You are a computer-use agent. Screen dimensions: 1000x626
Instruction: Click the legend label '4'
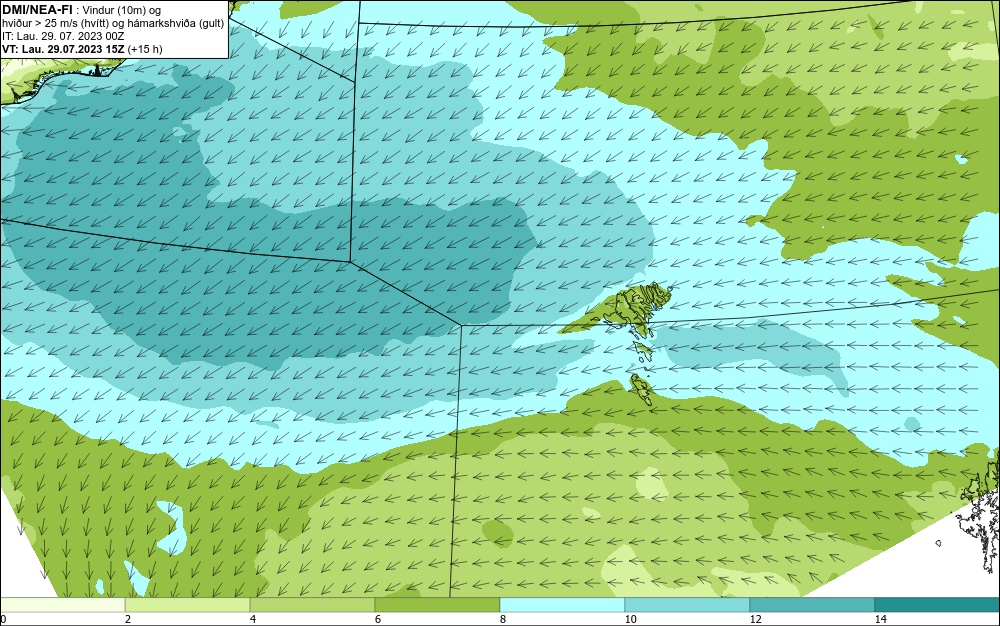point(253,619)
